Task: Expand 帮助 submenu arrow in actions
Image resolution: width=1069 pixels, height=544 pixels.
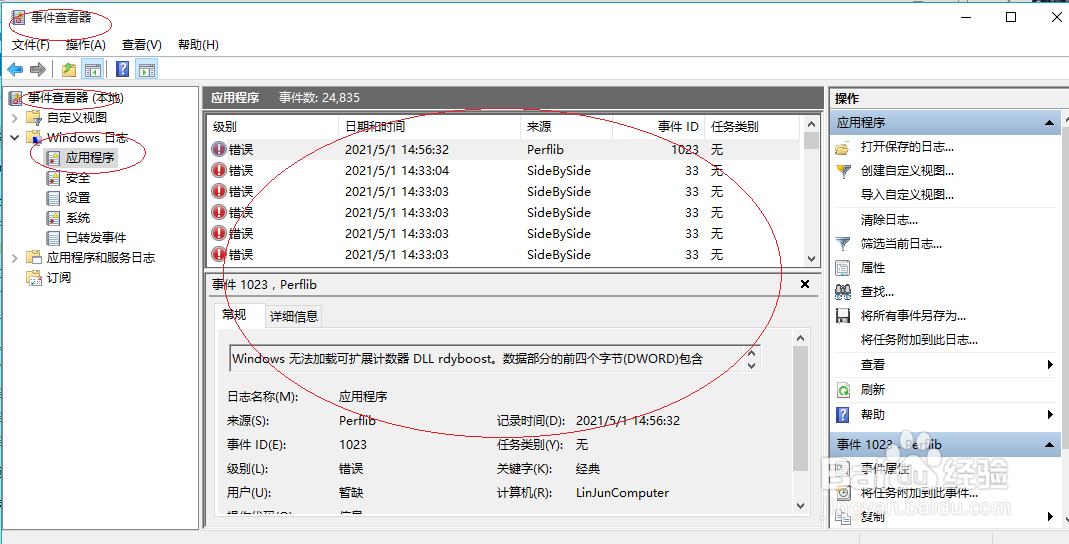Action: [1051, 414]
